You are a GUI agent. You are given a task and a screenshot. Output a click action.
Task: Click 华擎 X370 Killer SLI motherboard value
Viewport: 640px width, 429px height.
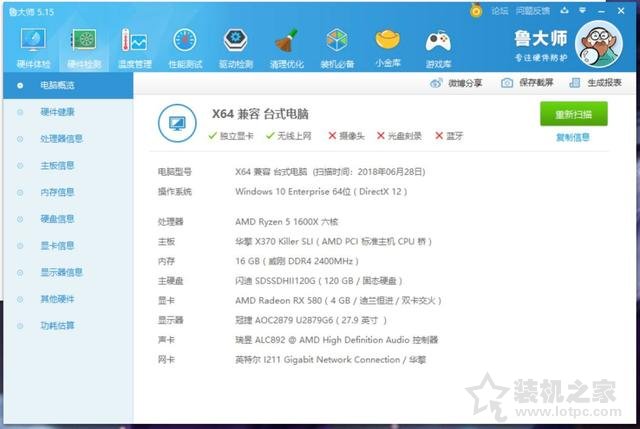point(333,242)
